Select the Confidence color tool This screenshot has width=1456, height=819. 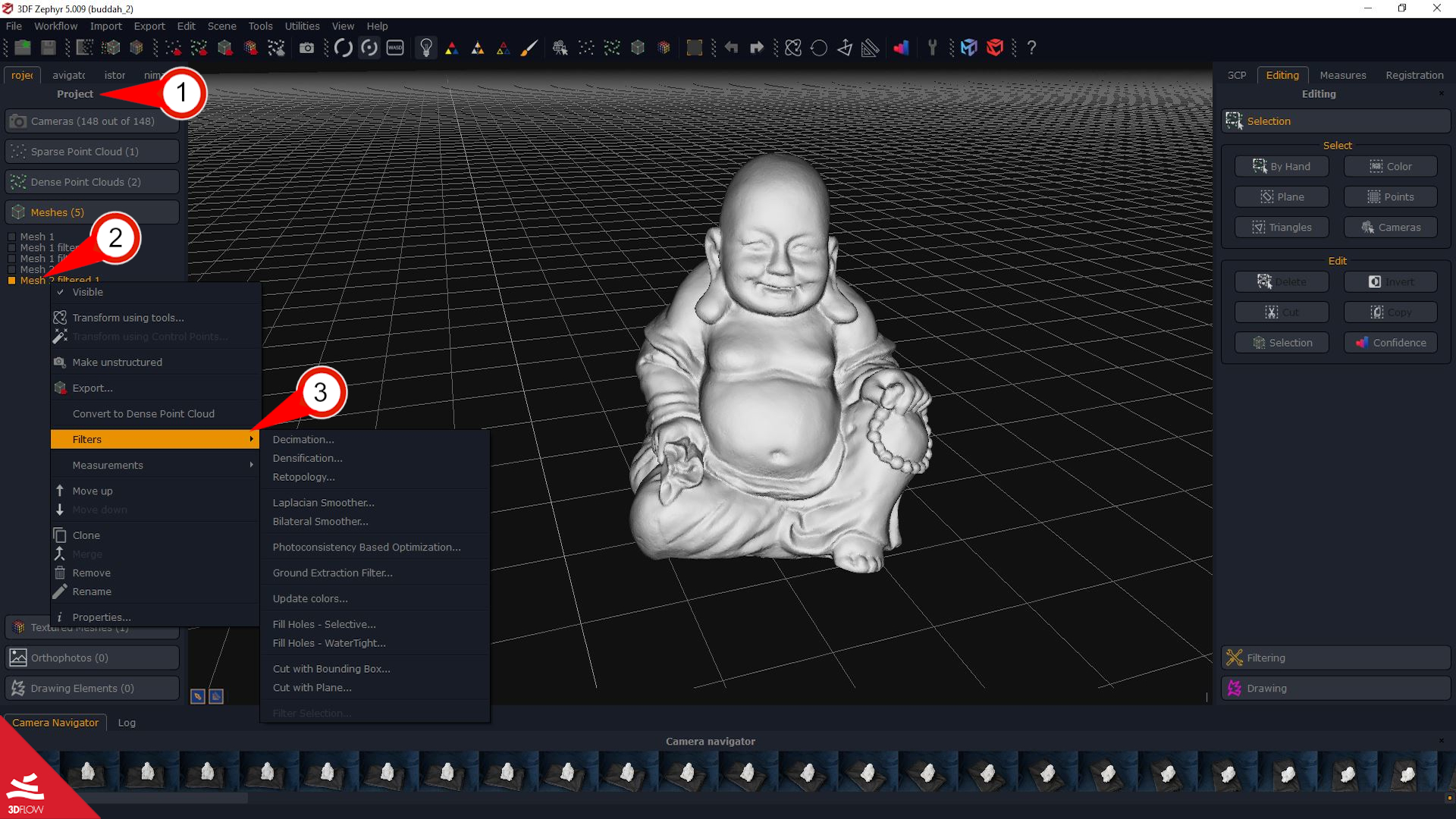tap(1390, 342)
